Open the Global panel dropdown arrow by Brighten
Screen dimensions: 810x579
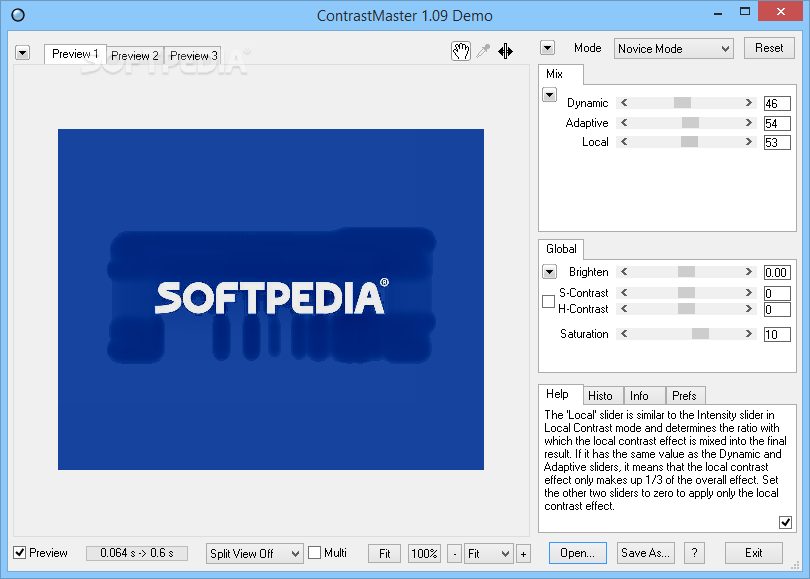click(550, 272)
